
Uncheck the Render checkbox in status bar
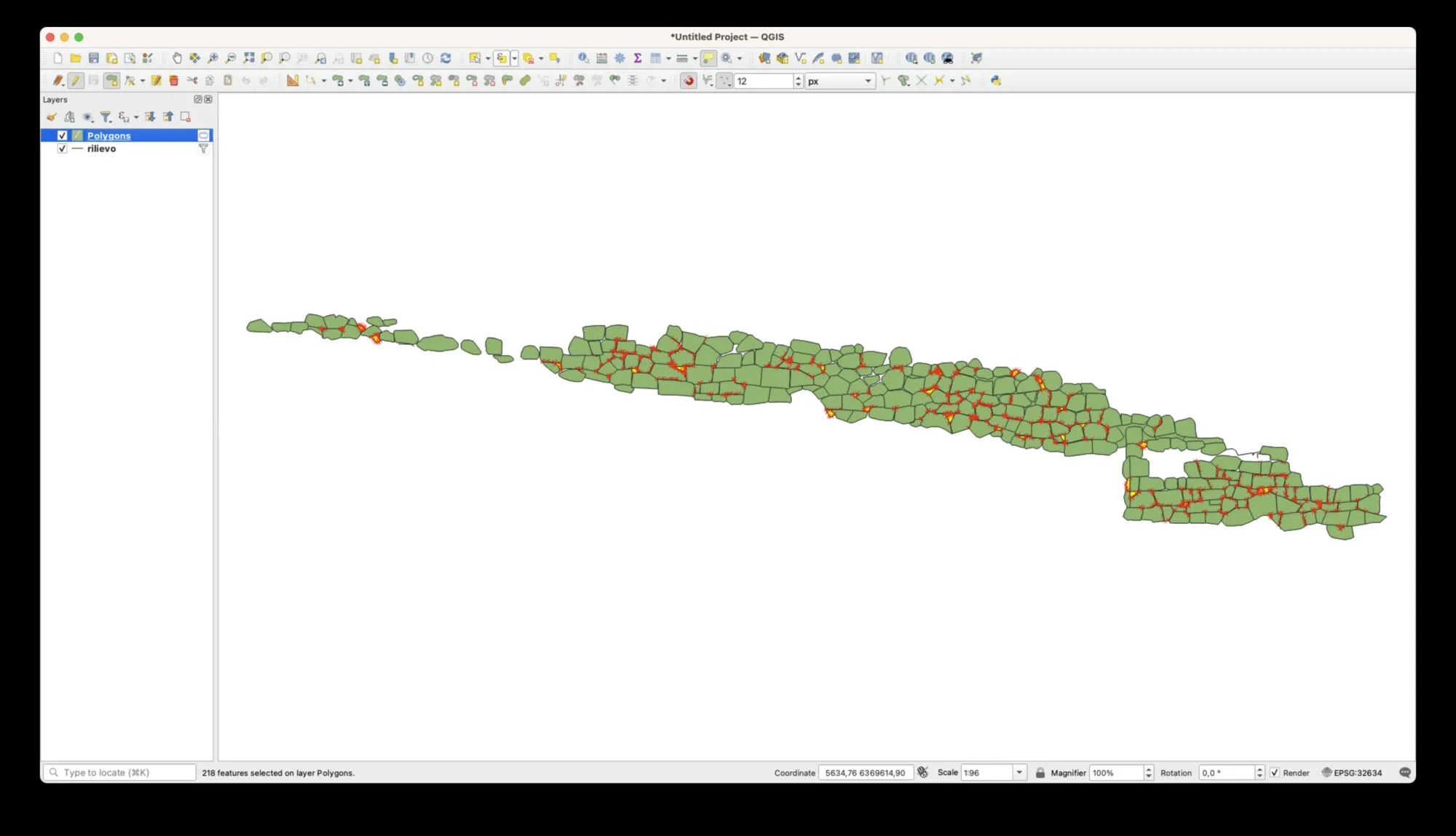point(1275,773)
